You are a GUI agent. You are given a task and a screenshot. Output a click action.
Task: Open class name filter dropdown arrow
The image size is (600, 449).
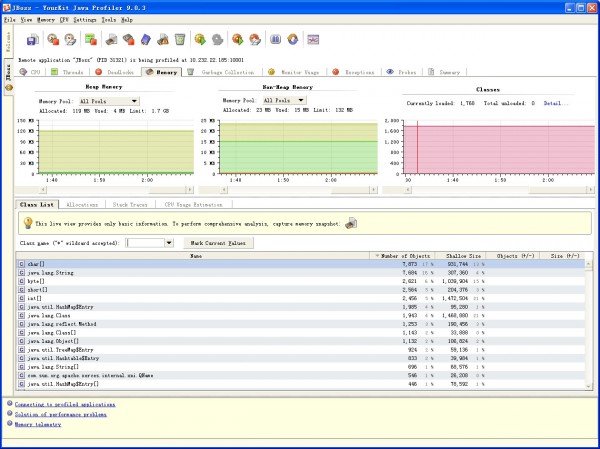(x=169, y=243)
